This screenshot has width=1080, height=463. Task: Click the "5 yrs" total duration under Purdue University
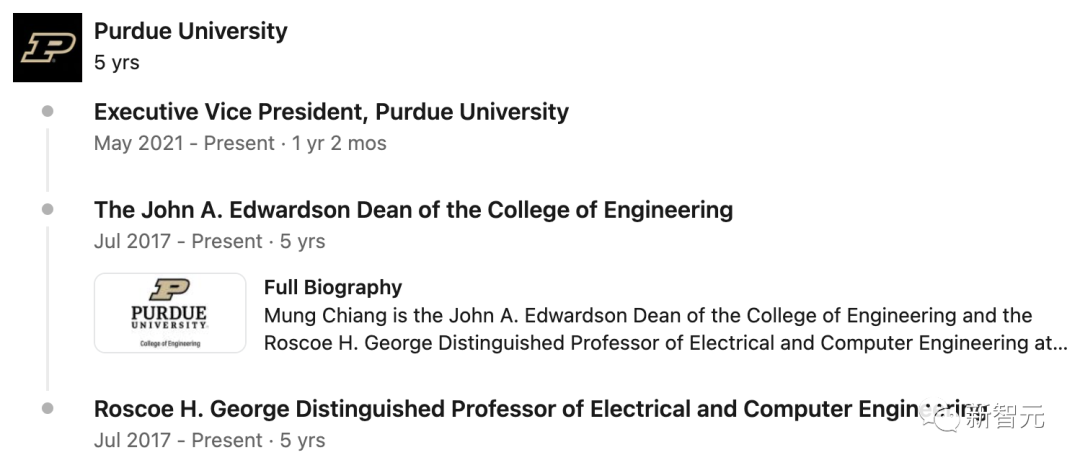[117, 62]
